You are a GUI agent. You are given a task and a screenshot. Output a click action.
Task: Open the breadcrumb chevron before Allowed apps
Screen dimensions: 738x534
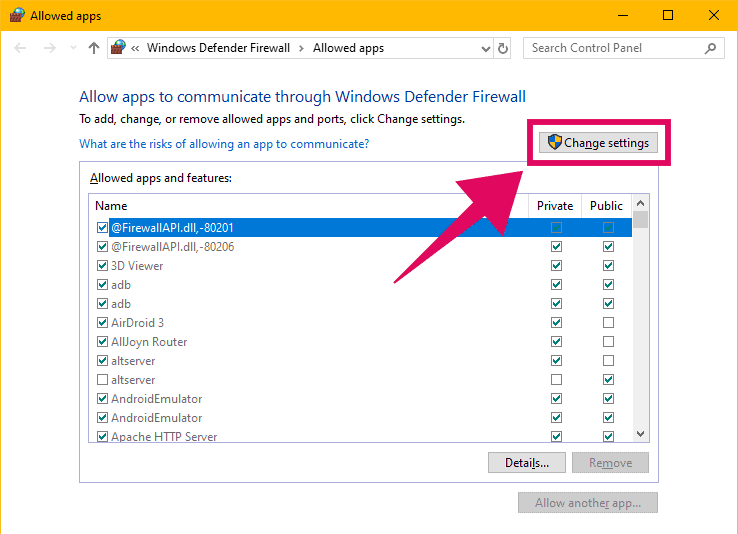tap(301, 48)
